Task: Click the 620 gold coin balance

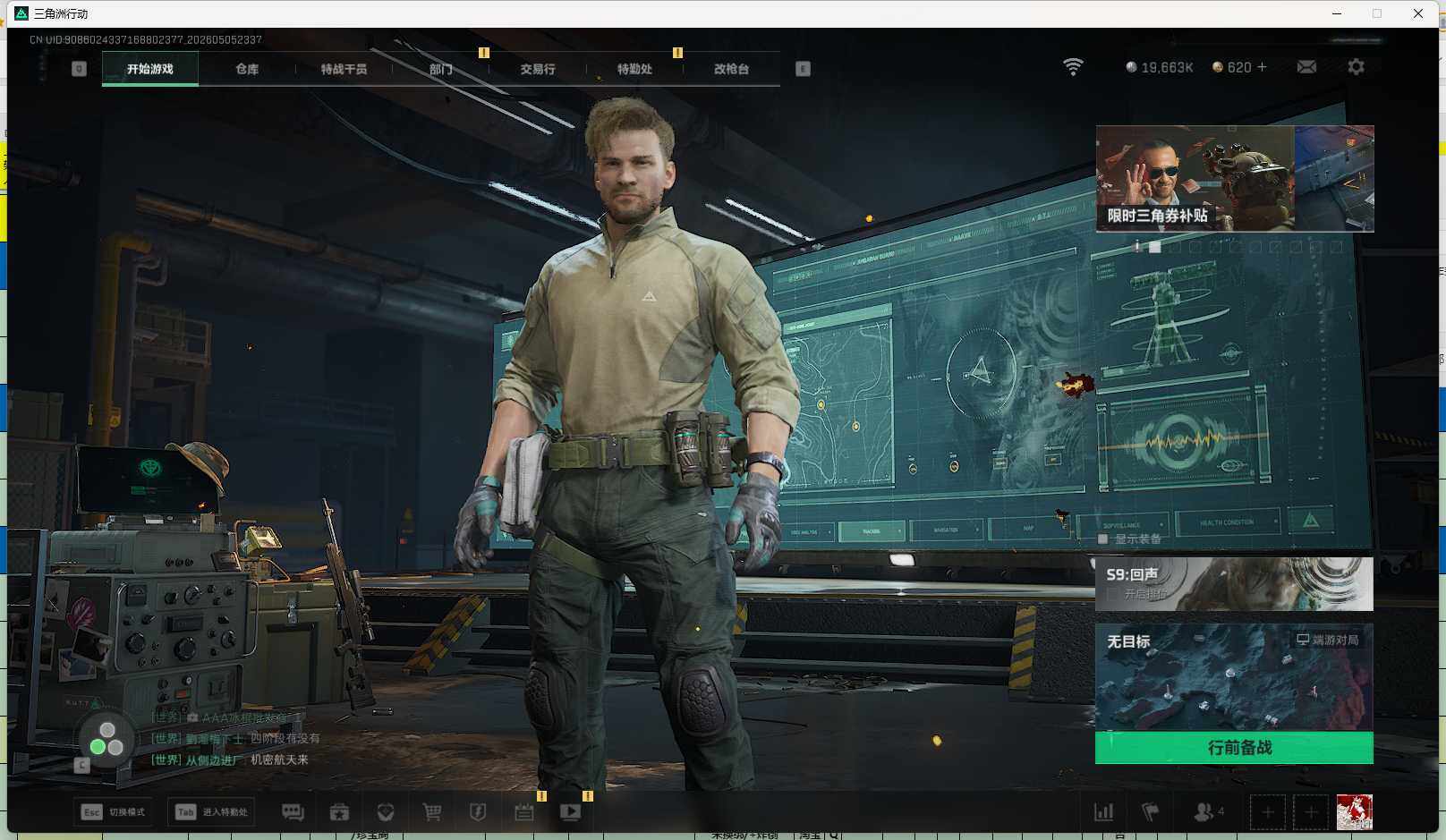Action: [x=1232, y=67]
